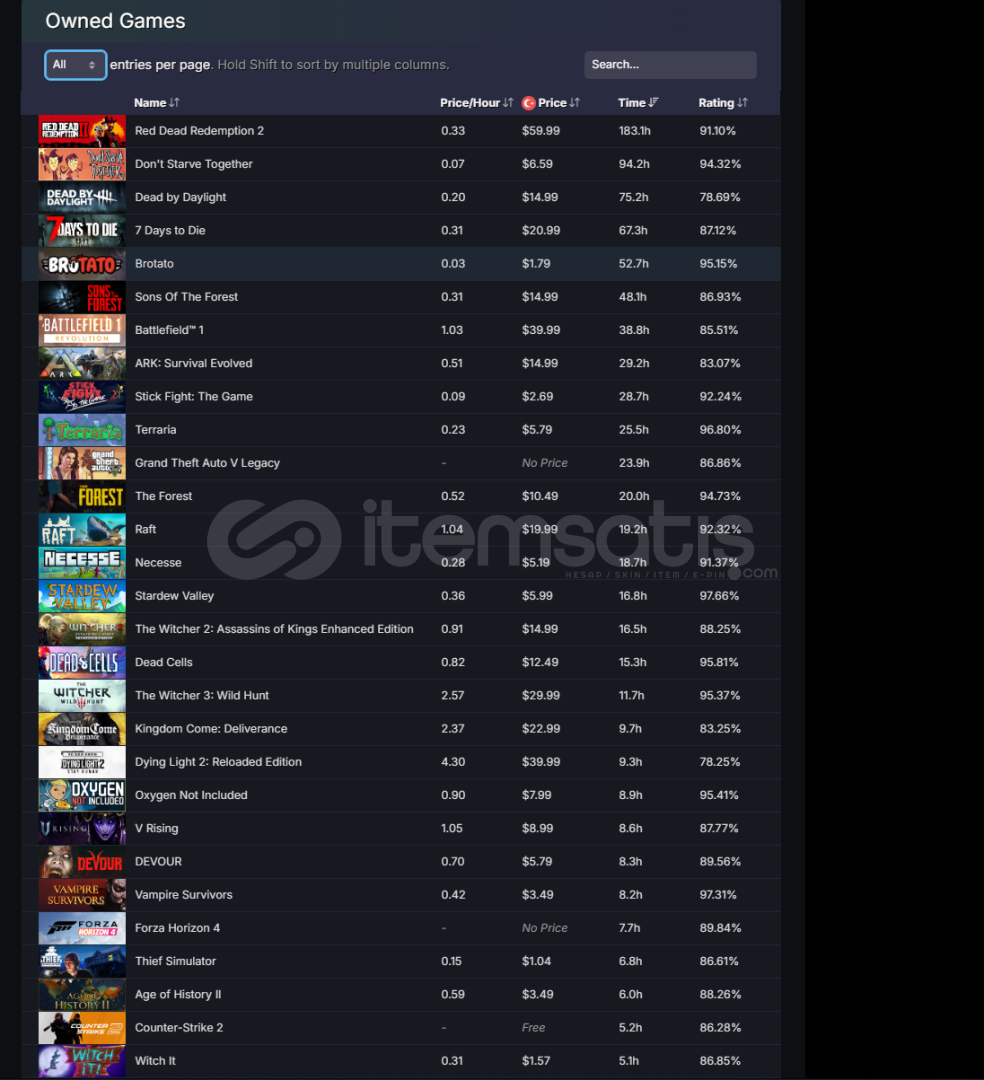Click the "Witch It" game name
Viewport: 984px width, 1080px height.
[155, 1061]
